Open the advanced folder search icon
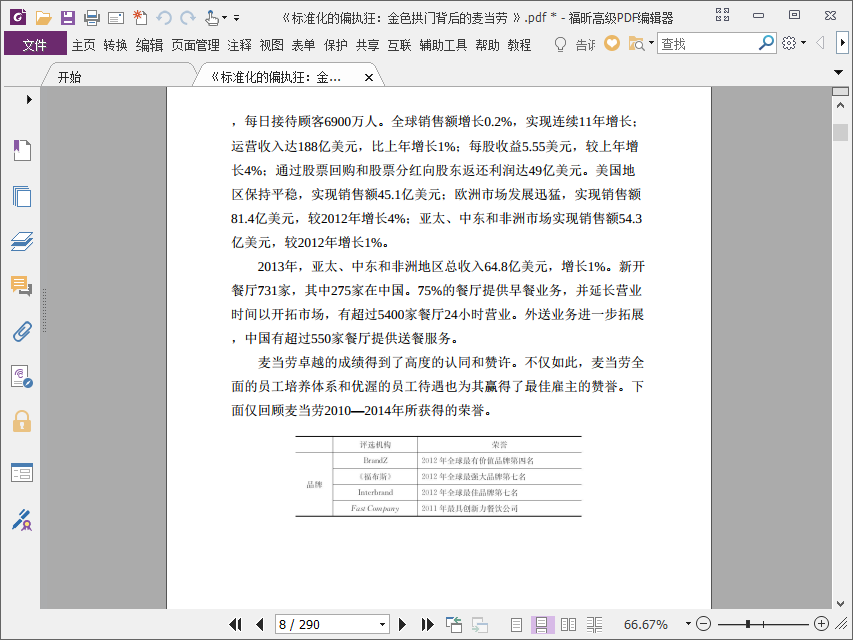 pos(636,44)
